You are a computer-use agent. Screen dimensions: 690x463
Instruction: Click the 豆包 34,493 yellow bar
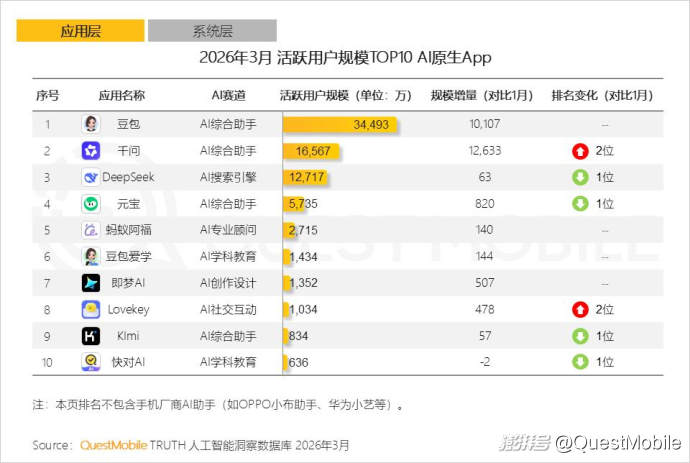(x=341, y=124)
